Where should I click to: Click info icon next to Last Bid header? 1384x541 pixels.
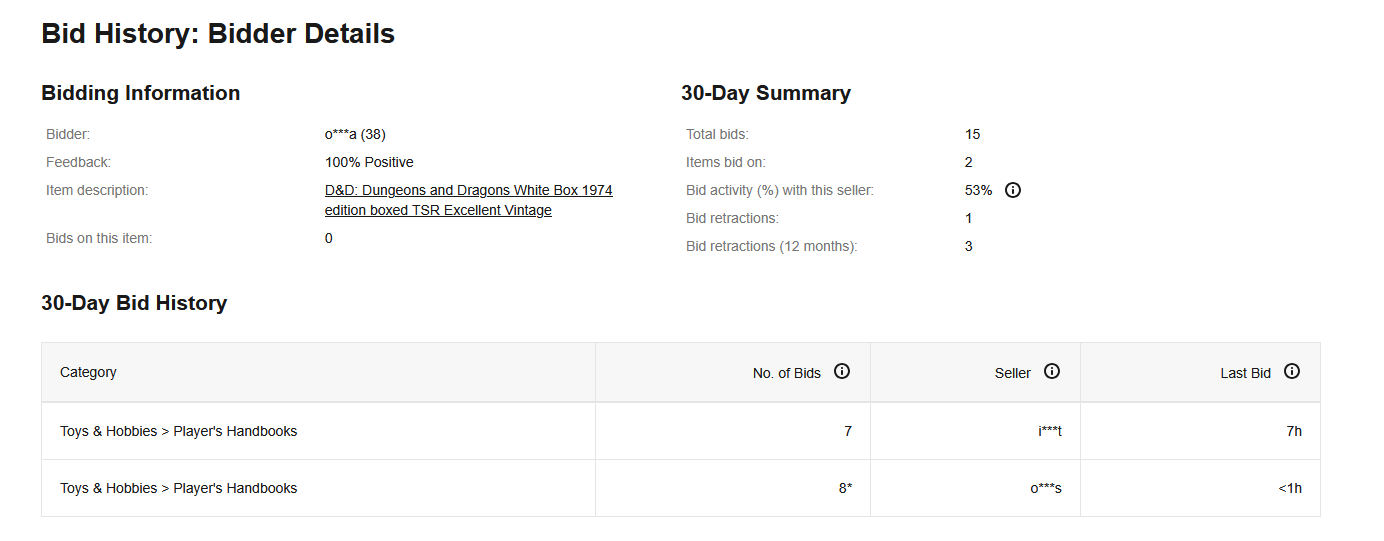(1292, 371)
